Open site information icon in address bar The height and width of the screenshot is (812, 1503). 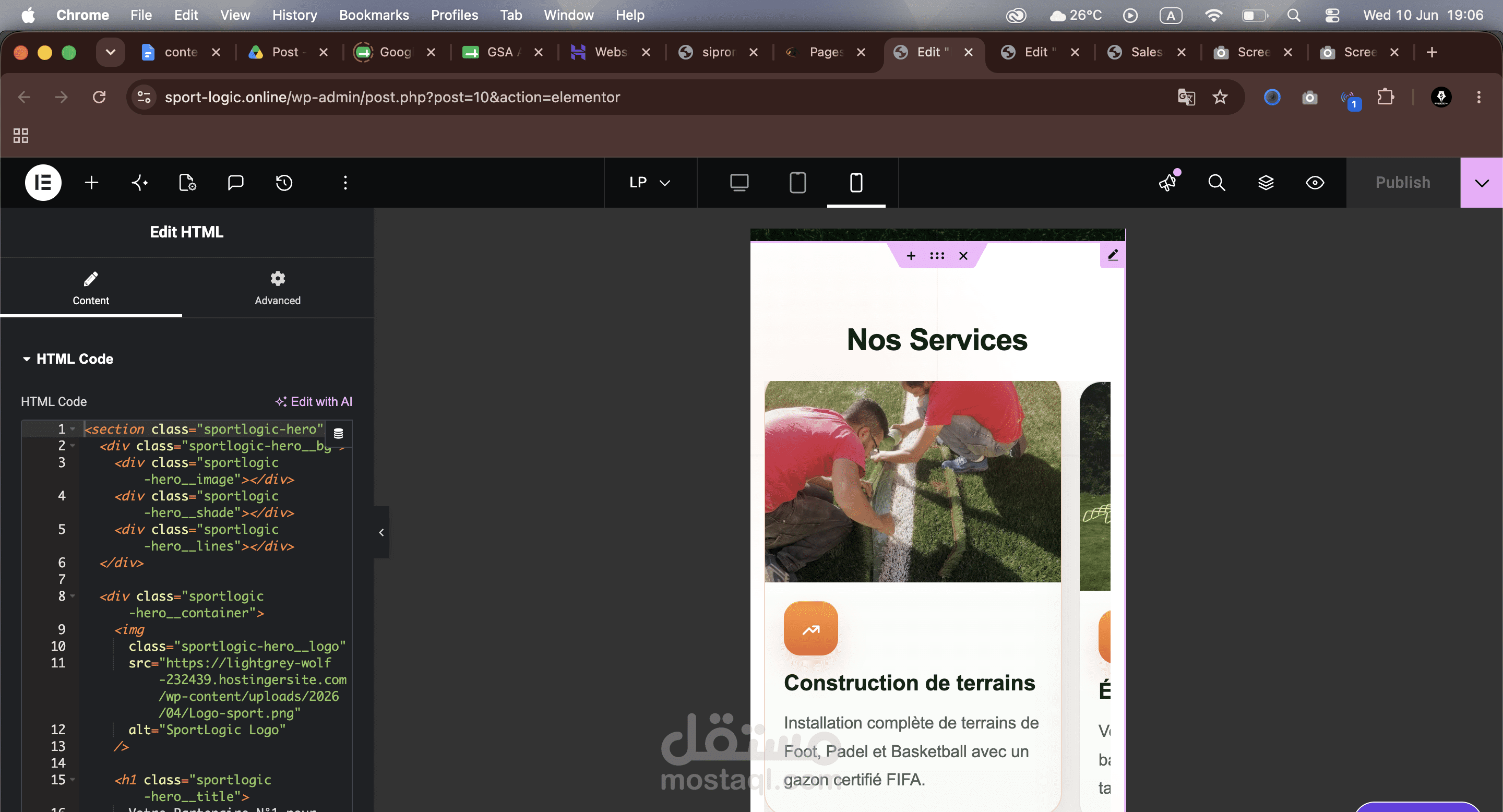144,97
